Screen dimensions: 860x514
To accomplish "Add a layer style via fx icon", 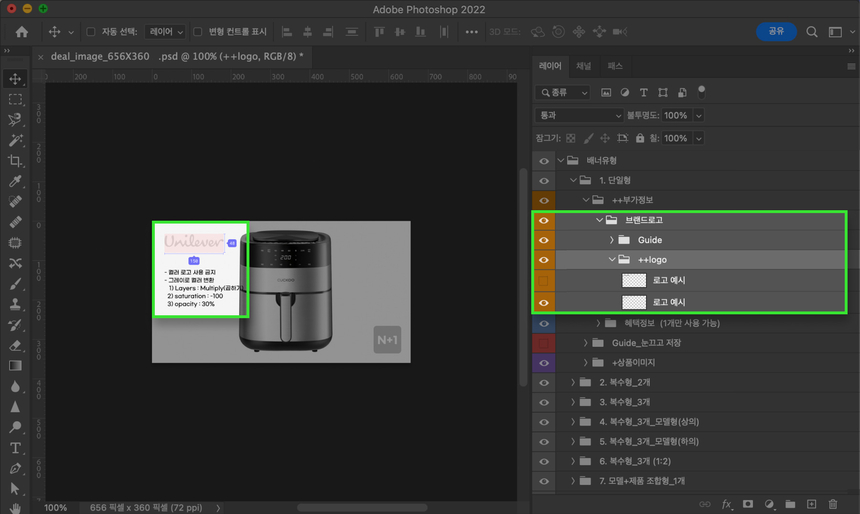I will click(x=727, y=505).
